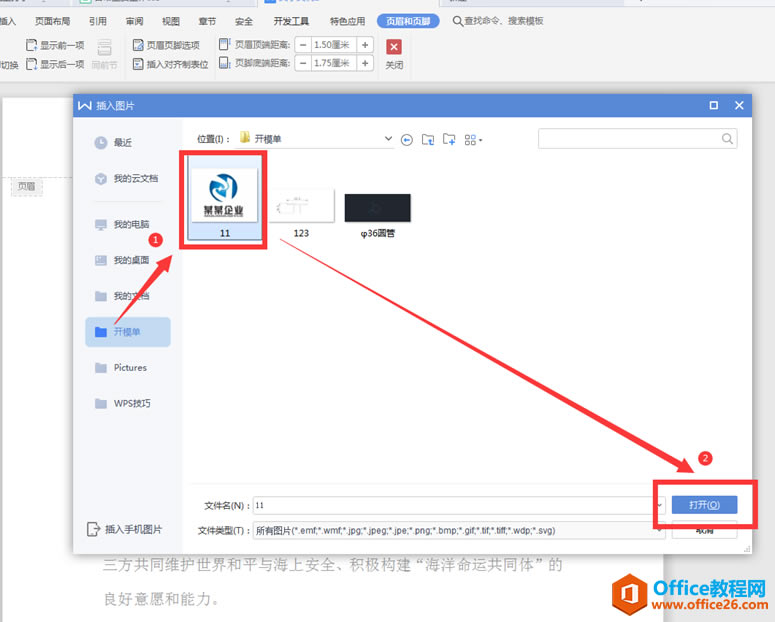Click the 1.75厘米 footer distance field
The width and height of the screenshot is (775, 622).
(x=334, y=63)
